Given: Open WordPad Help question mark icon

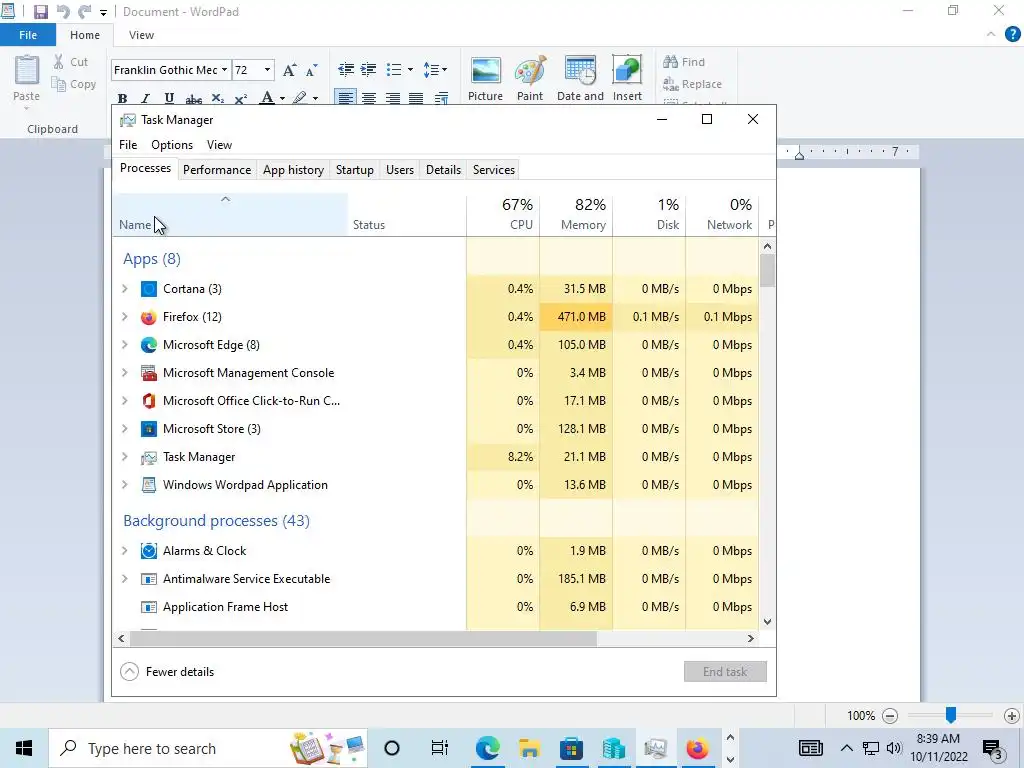Looking at the screenshot, I should click(1012, 35).
